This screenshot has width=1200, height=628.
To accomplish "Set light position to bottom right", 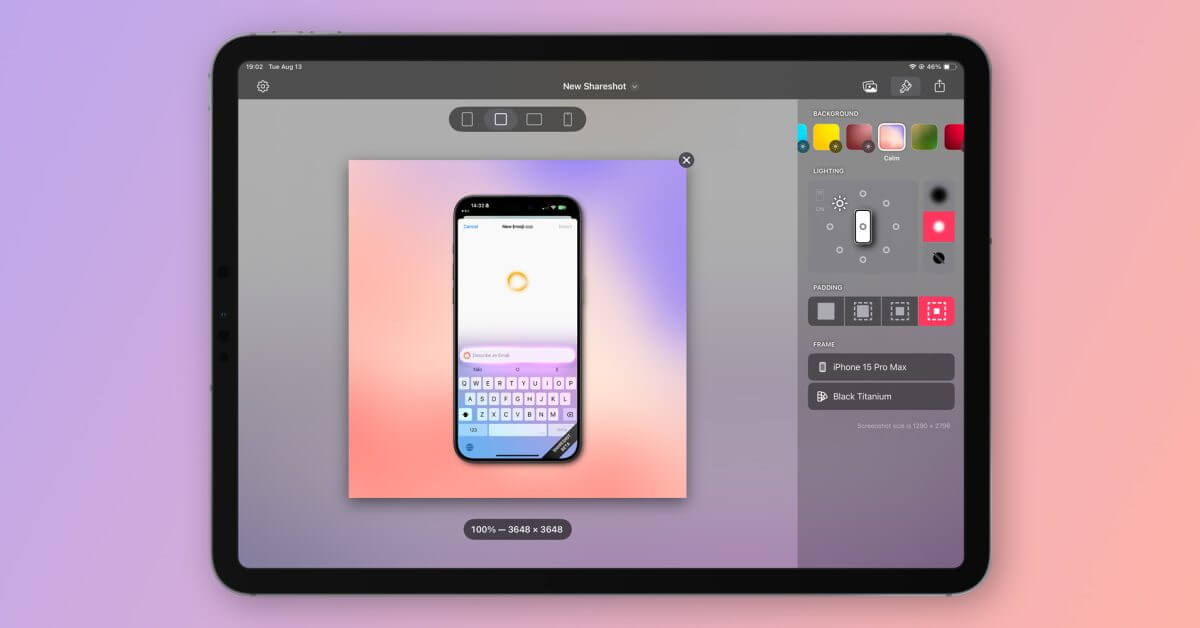I will click(x=887, y=250).
